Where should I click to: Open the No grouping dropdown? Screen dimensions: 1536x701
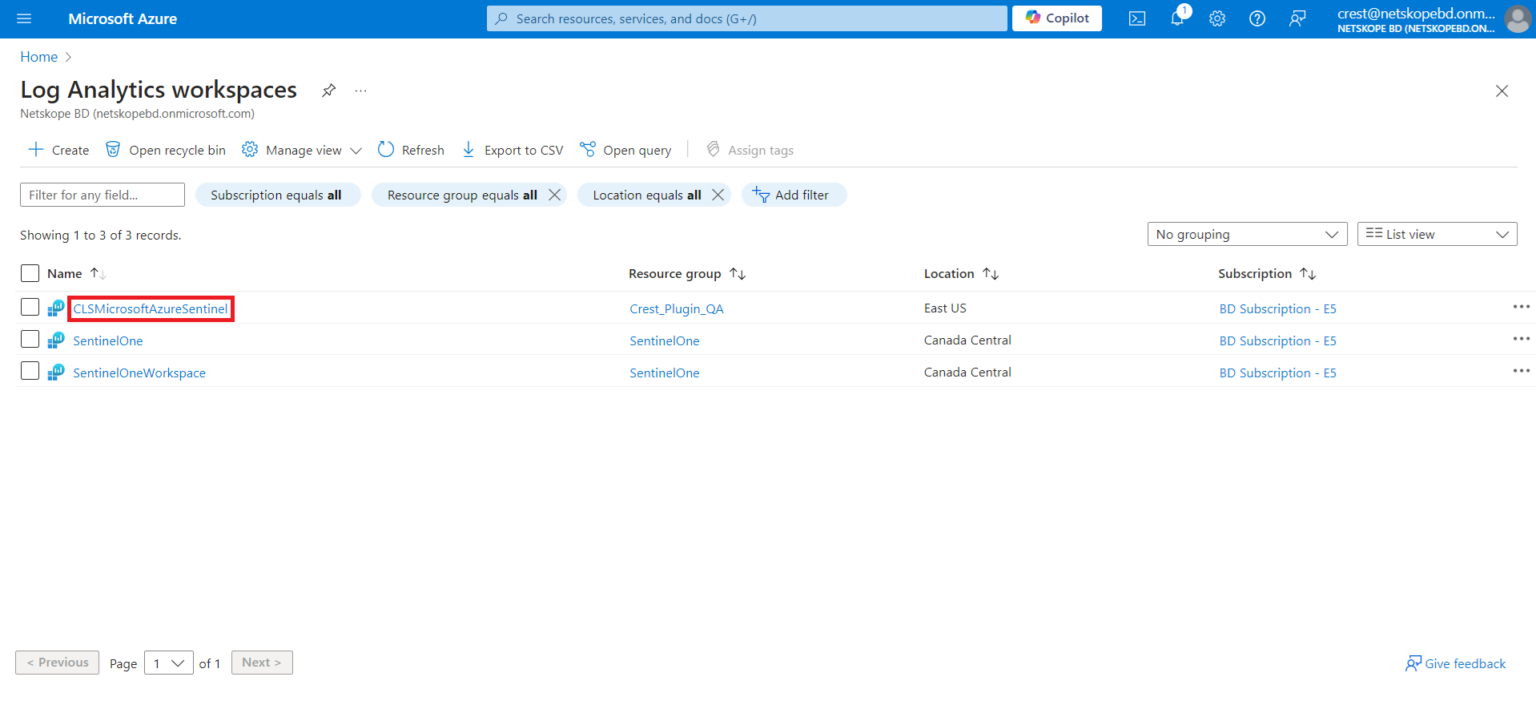click(x=1246, y=233)
